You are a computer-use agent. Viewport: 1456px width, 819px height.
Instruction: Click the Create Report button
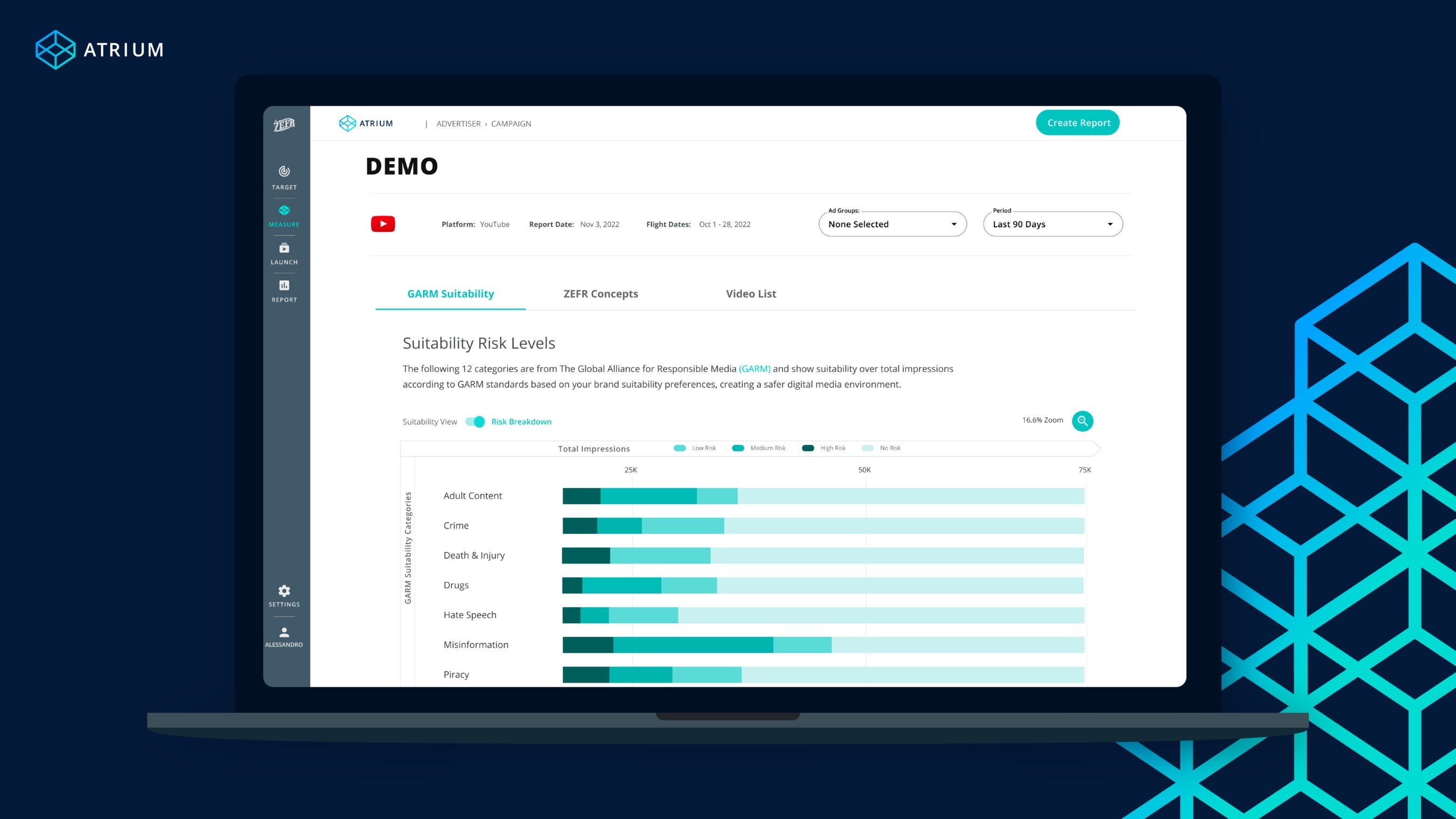pos(1078,122)
